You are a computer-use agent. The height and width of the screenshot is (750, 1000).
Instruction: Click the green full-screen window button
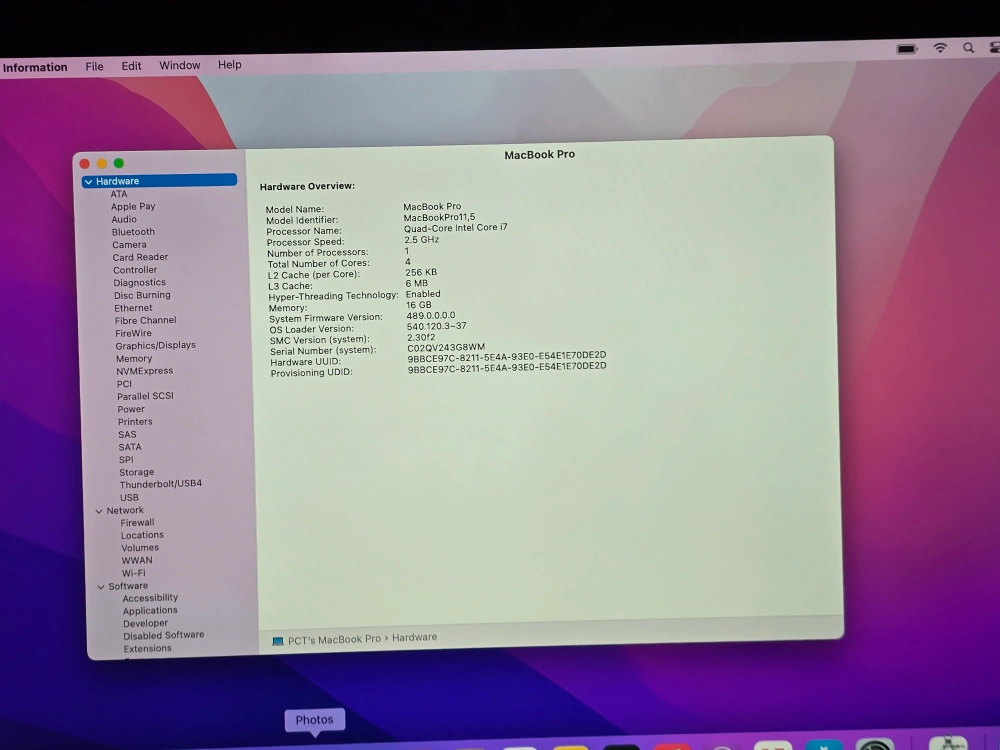point(119,163)
